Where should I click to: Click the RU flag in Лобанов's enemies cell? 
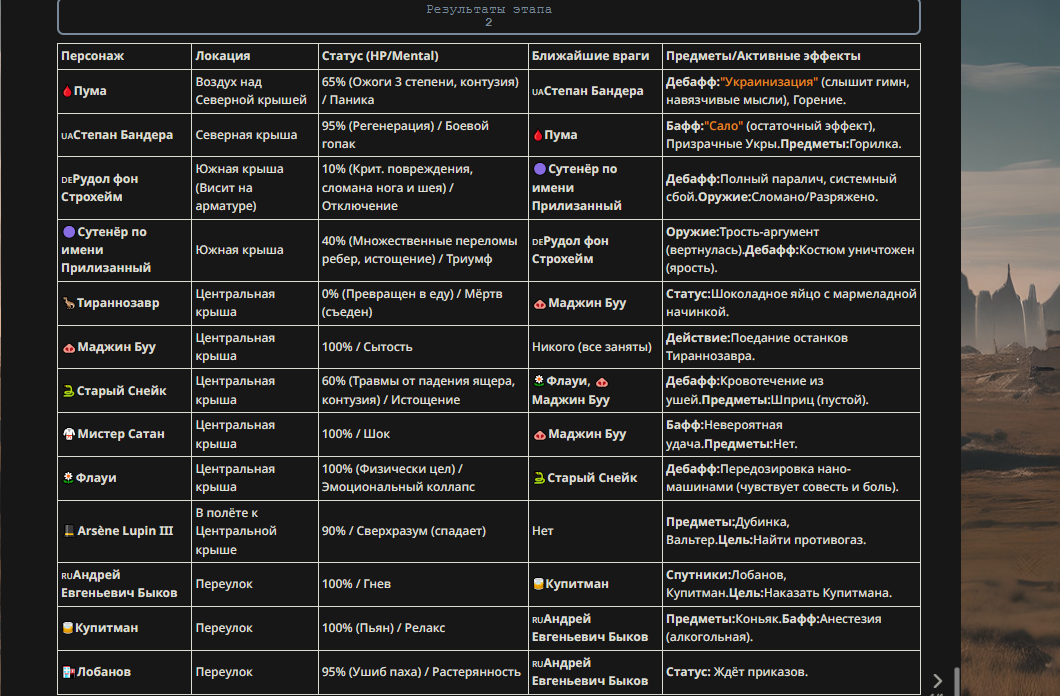point(537,664)
